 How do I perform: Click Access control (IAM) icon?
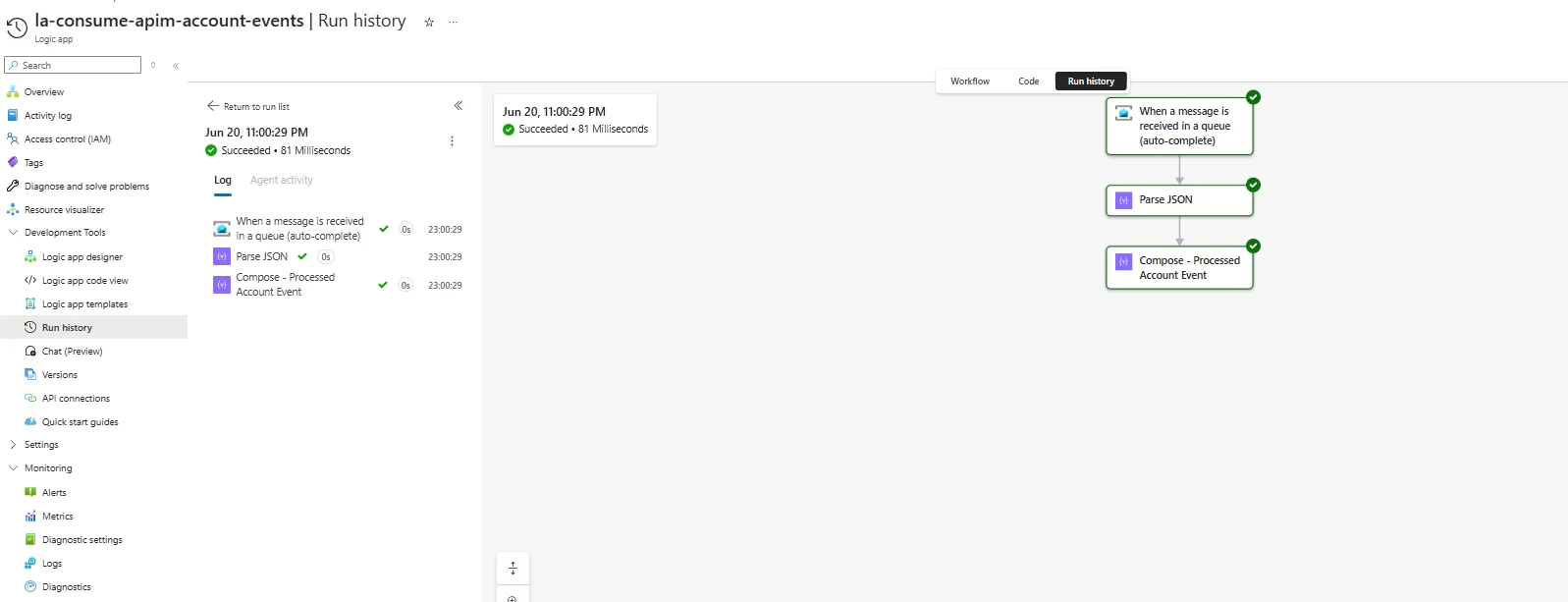click(13, 138)
